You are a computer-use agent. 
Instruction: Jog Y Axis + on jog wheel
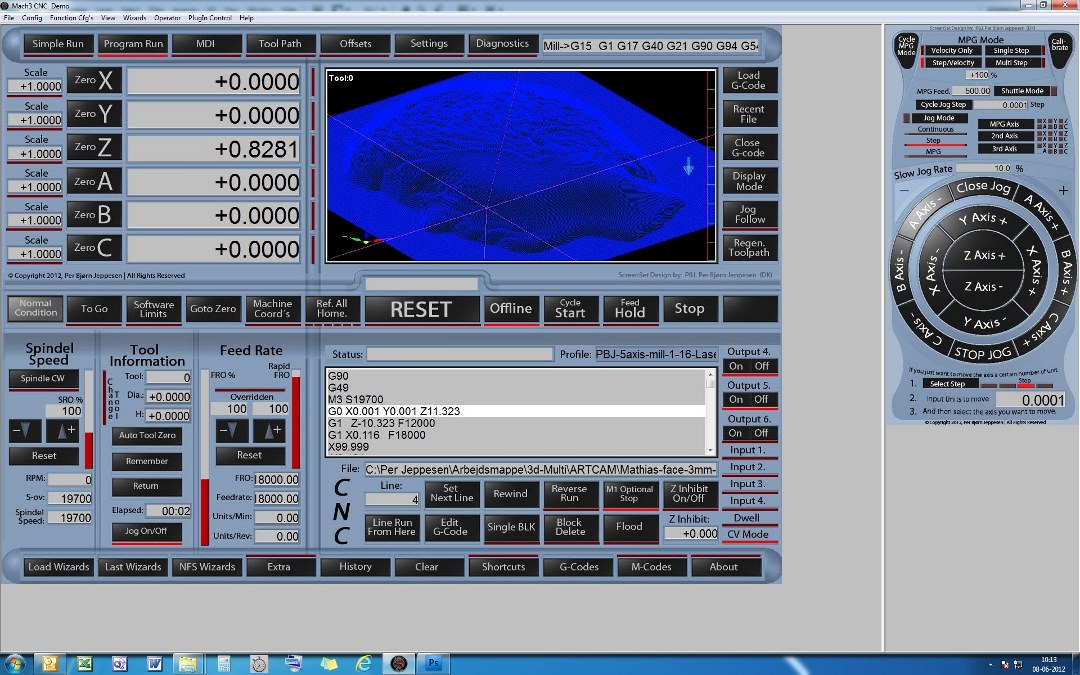click(x=983, y=219)
